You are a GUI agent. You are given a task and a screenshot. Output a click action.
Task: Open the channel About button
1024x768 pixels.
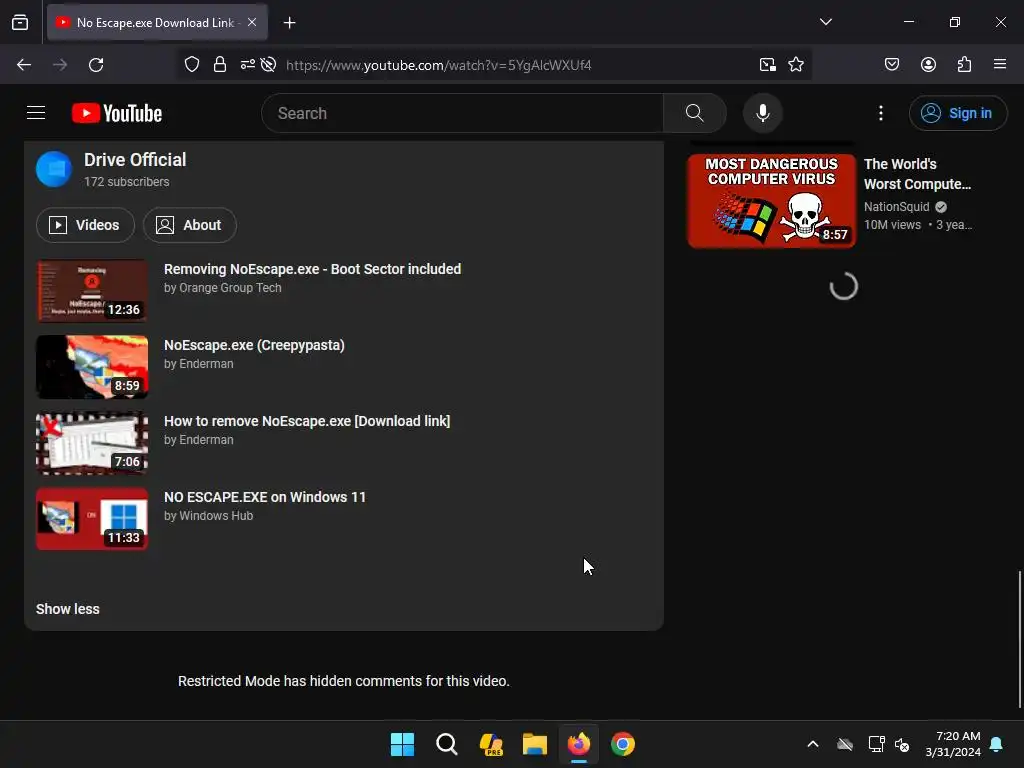pyautogui.click(x=189, y=225)
